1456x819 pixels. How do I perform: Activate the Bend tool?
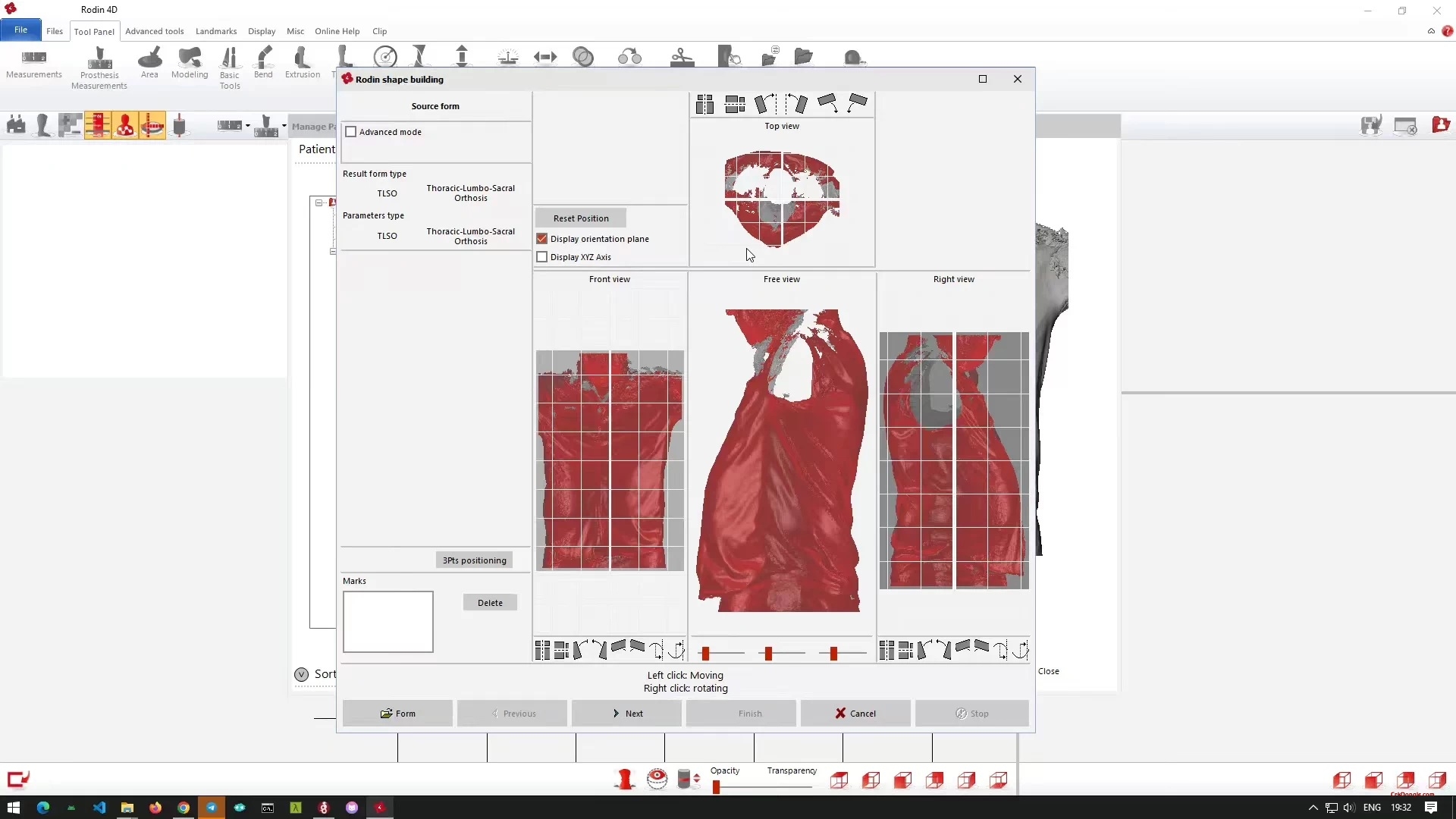tap(263, 64)
